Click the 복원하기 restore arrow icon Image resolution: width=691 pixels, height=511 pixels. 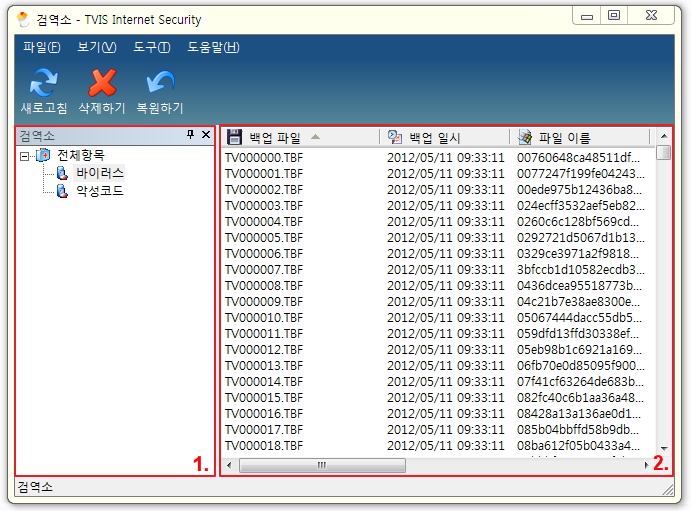click(160, 82)
